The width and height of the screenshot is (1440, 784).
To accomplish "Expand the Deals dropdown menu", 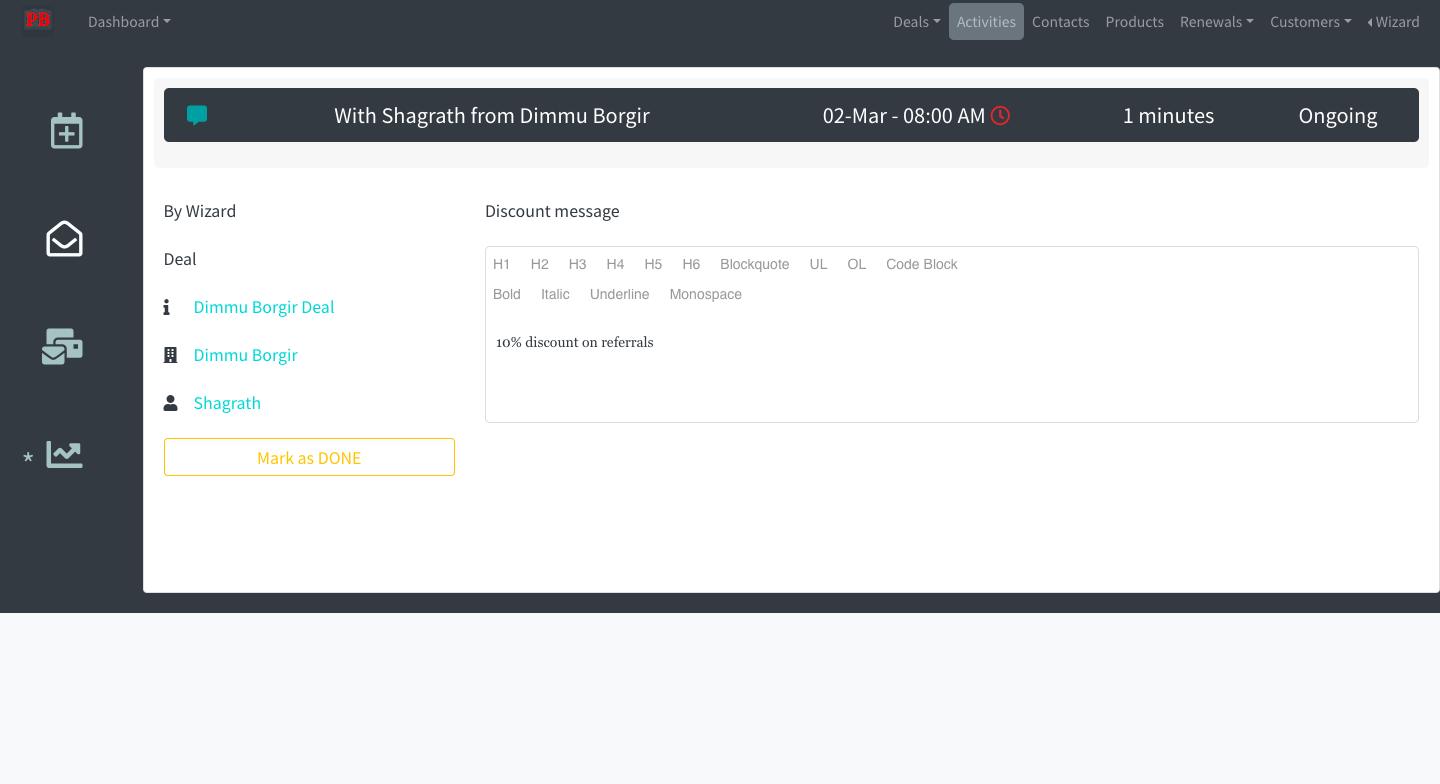I will point(917,22).
